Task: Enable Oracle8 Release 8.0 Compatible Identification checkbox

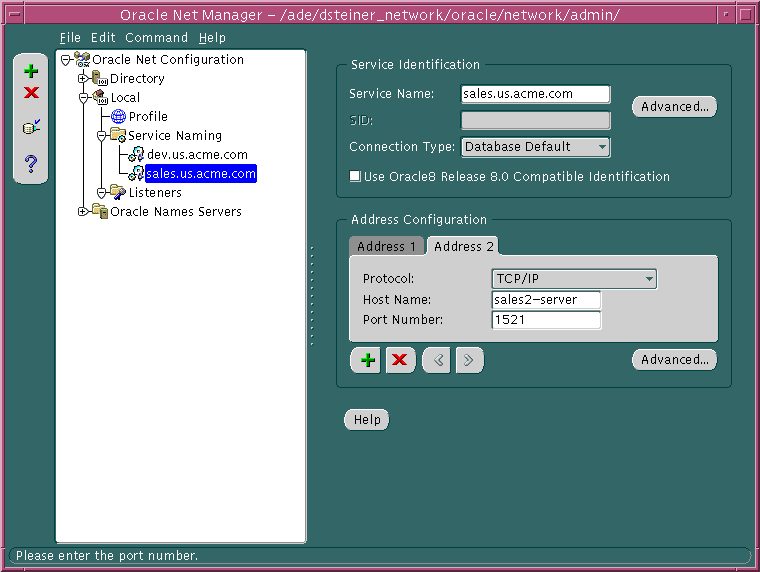Action: pos(355,177)
